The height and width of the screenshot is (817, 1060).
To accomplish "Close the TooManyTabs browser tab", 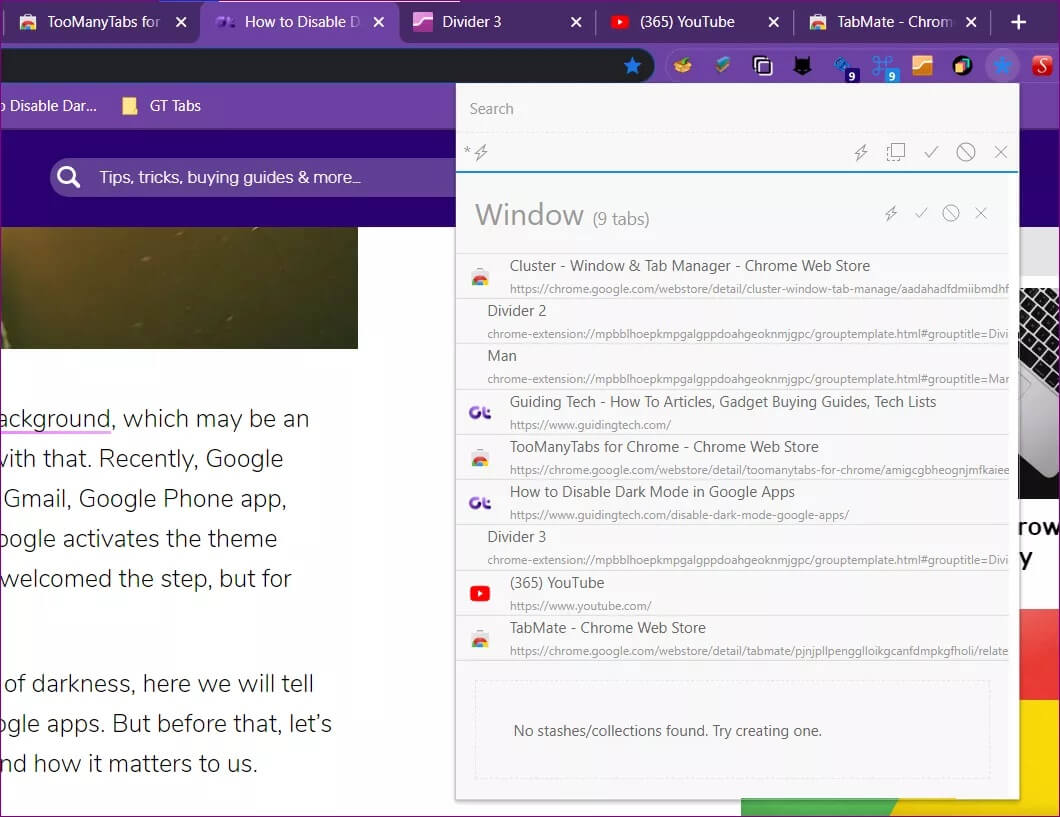I will click(181, 22).
